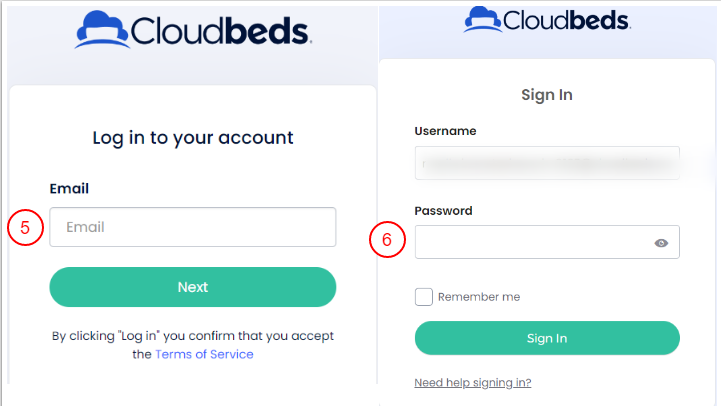Click the Email label above the field

[x=69, y=189]
